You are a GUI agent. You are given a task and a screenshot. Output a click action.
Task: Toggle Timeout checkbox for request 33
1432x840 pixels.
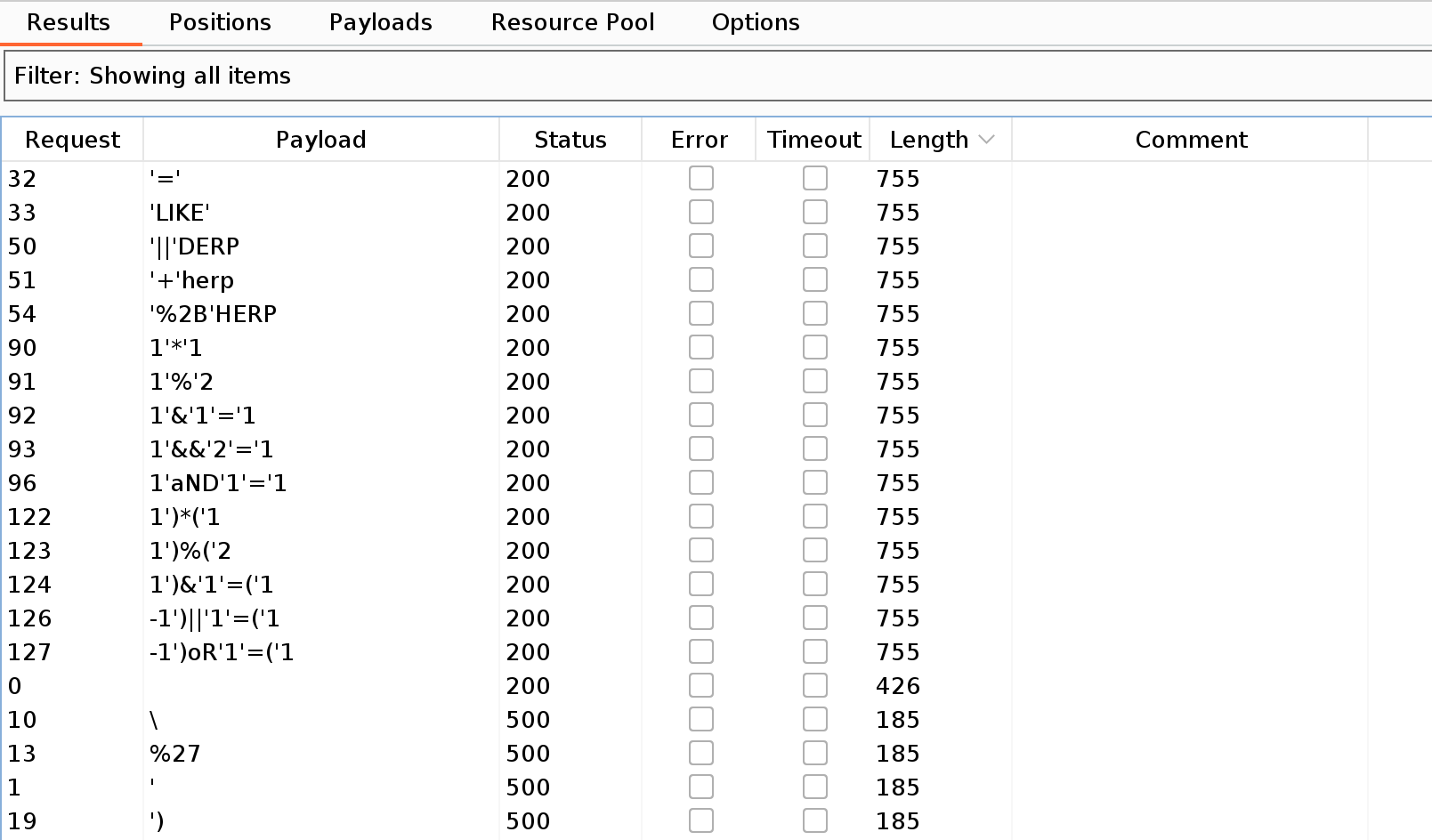tap(814, 213)
